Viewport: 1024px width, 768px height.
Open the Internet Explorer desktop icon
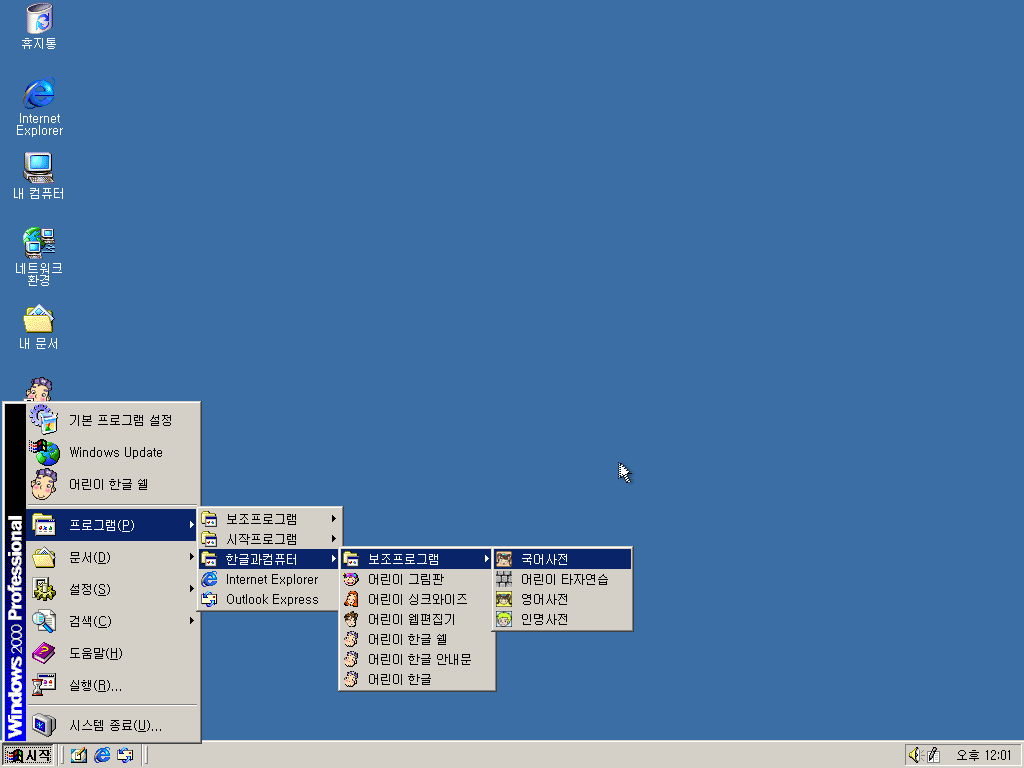point(39,106)
